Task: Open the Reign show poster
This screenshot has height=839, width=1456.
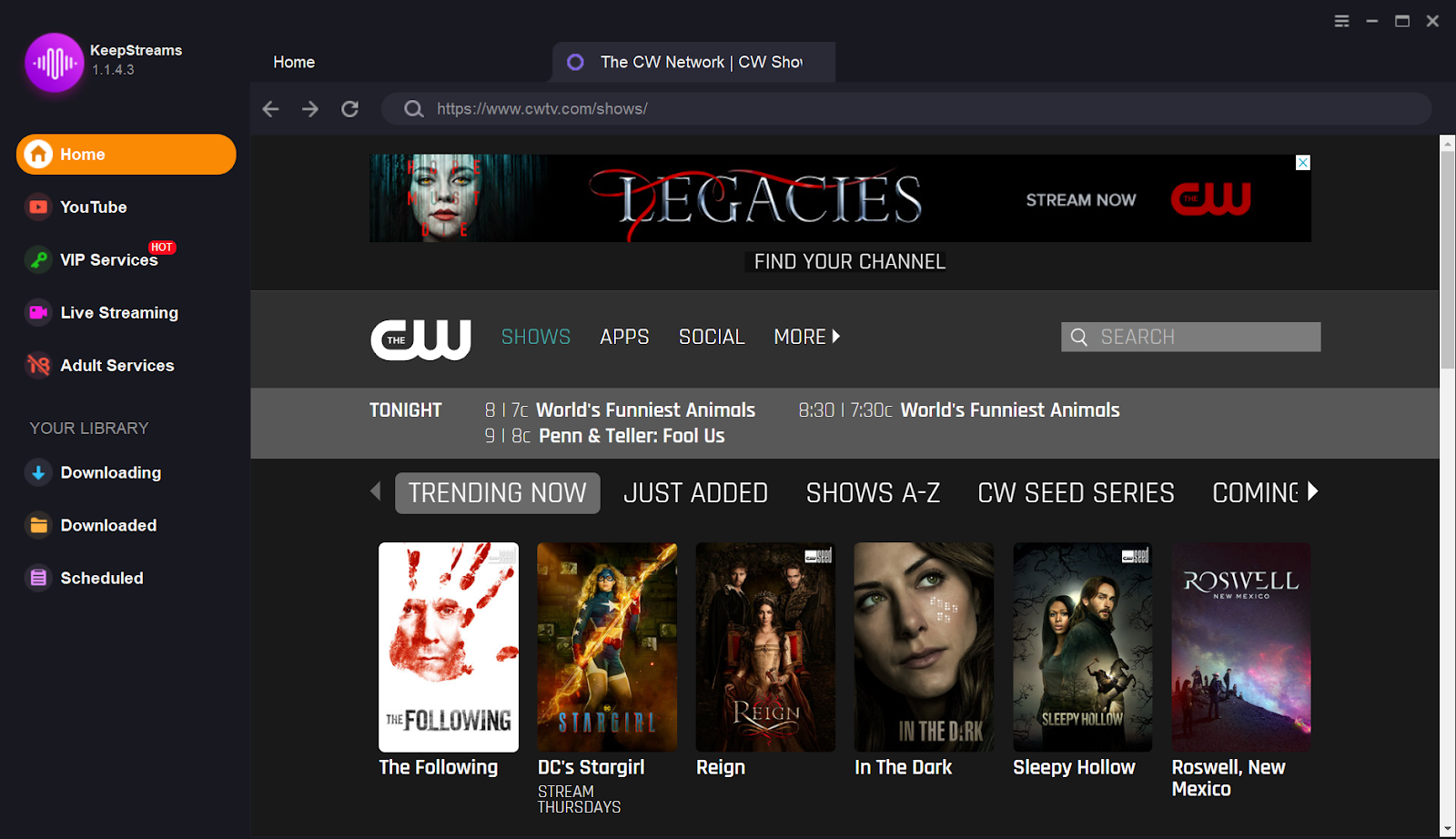Action: coord(765,647)
